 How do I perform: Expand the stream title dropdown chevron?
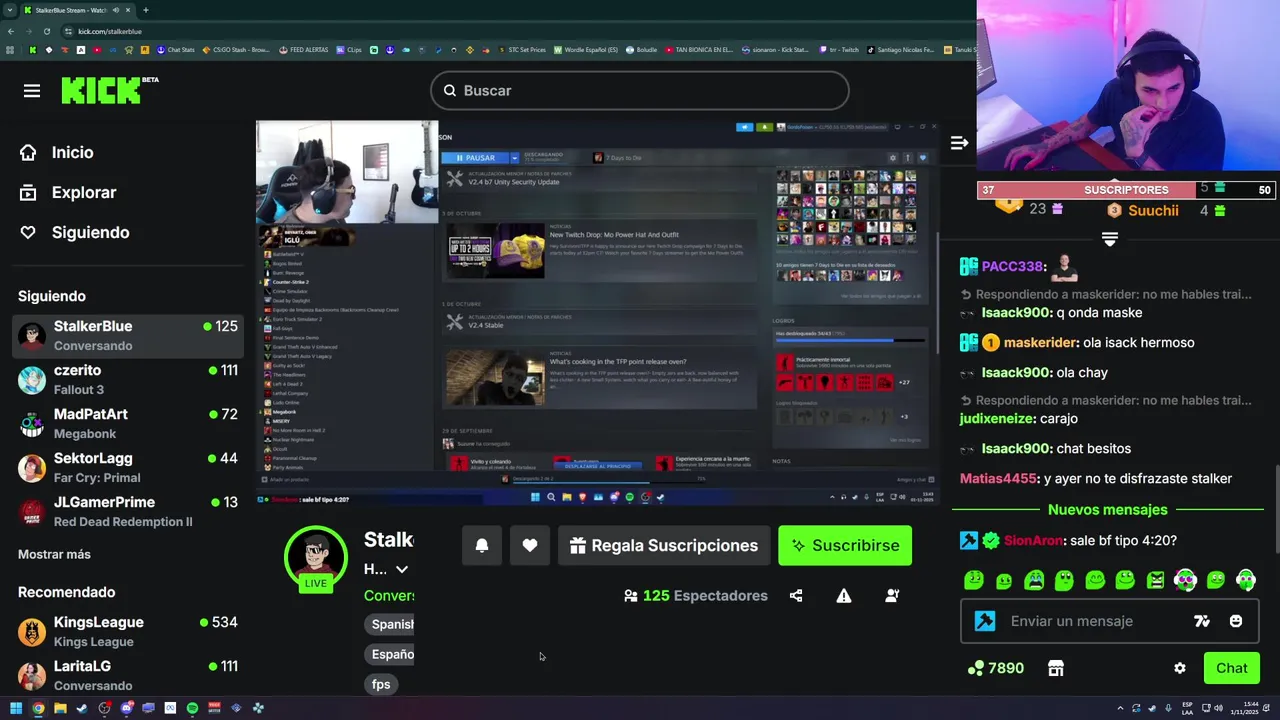point(402,569)
